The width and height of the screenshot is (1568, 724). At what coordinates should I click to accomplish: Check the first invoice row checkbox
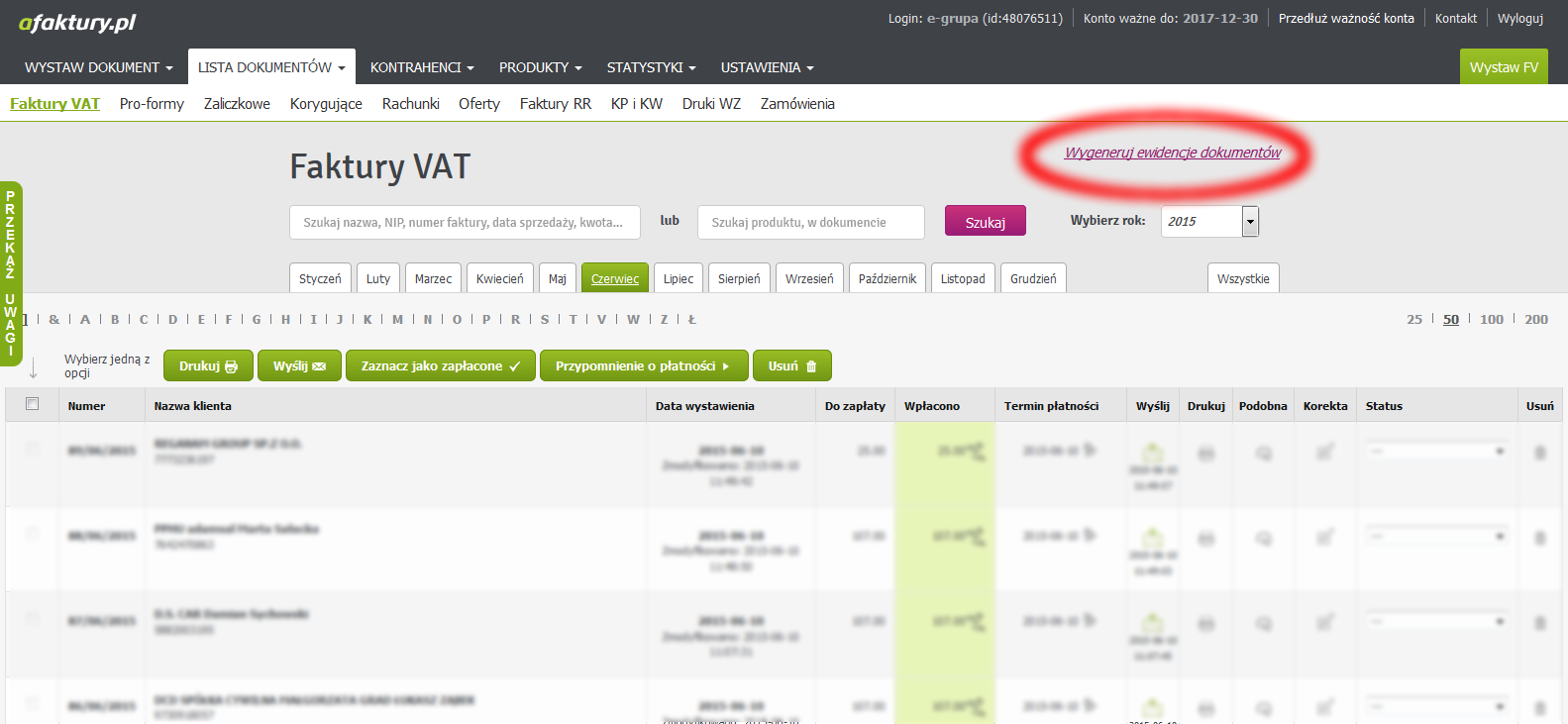32,449
